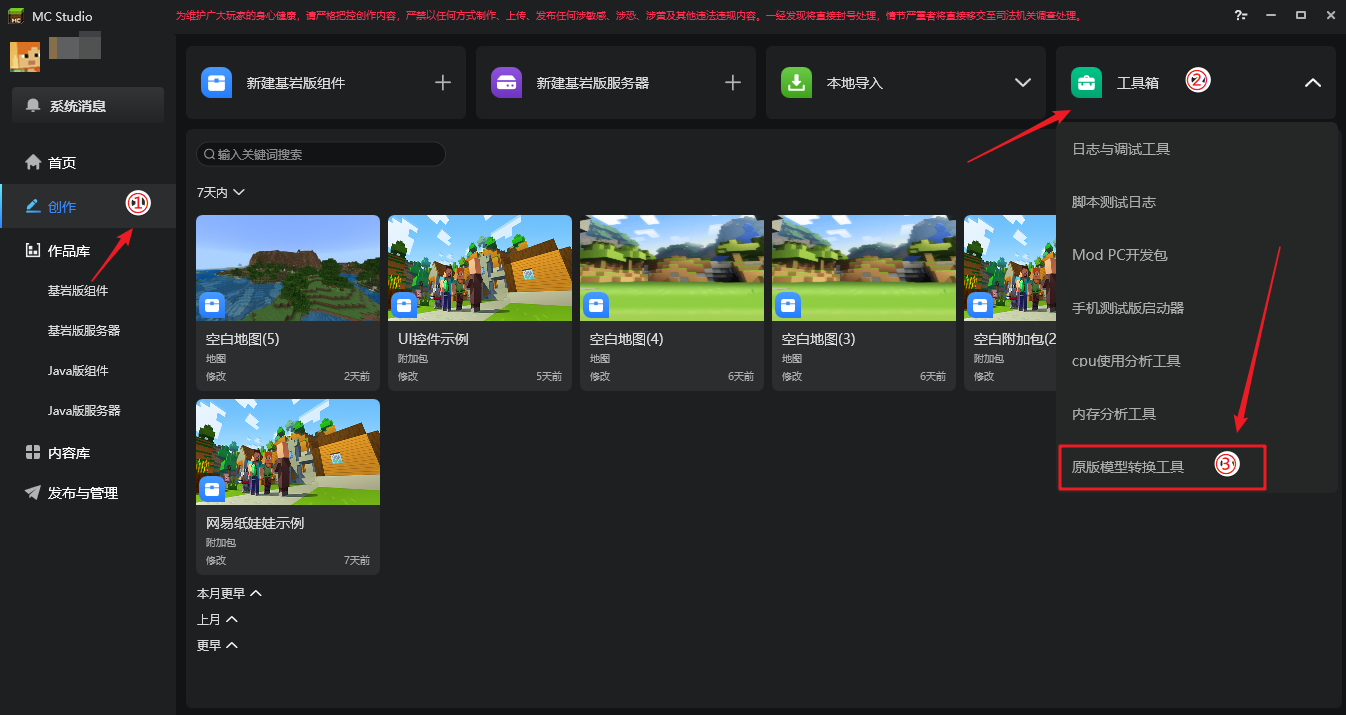
Task: Open 日志与调试工具 in the toolbox menu
Action: click(1121, 149)
